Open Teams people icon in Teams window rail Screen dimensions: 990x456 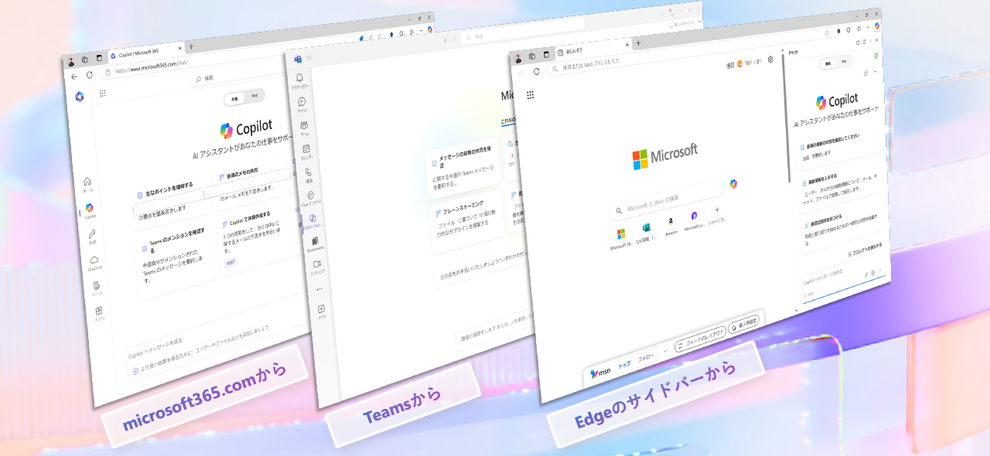[304, 125]
